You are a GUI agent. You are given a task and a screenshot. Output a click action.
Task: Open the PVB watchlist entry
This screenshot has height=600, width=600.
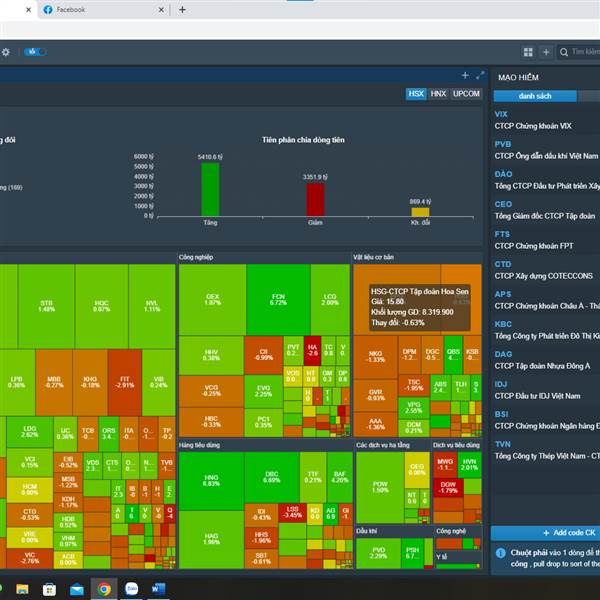[x=547, y=150]
